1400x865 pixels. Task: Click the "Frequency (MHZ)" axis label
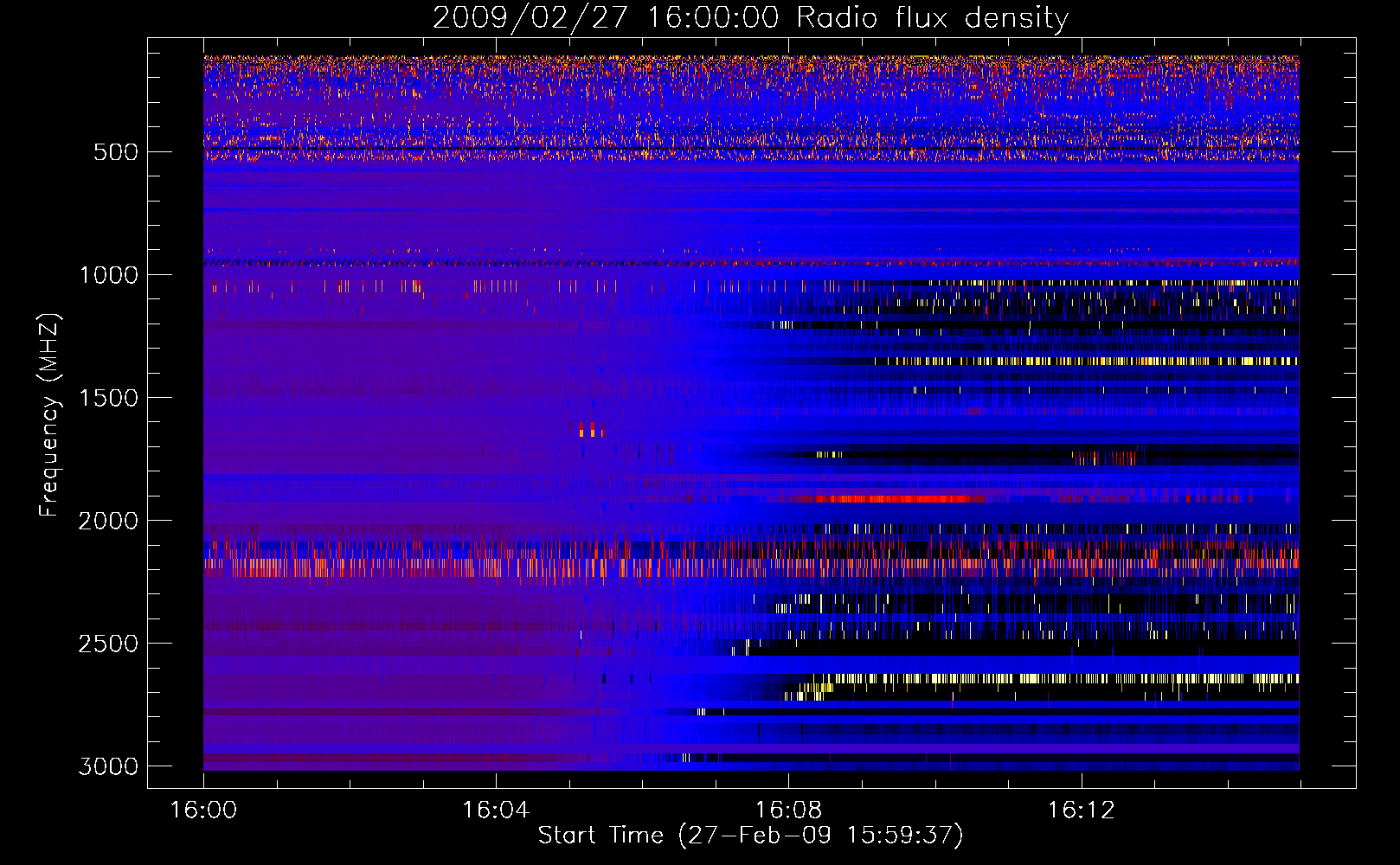coord(49,415)
